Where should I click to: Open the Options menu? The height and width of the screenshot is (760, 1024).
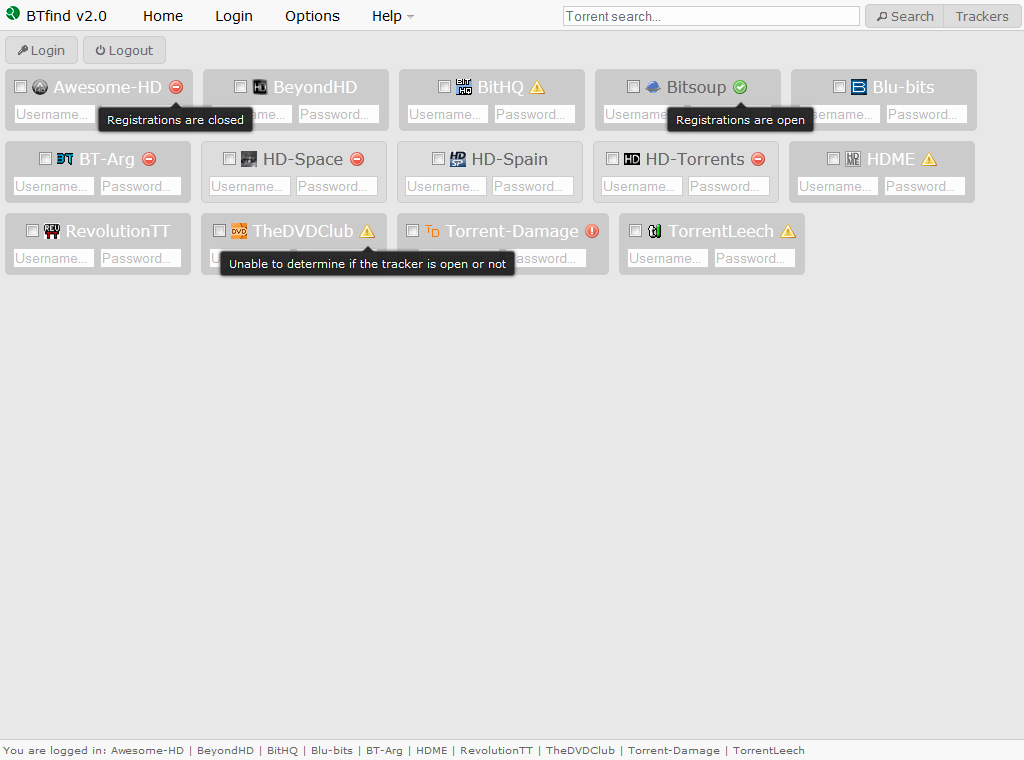click(x=311, y=16)
